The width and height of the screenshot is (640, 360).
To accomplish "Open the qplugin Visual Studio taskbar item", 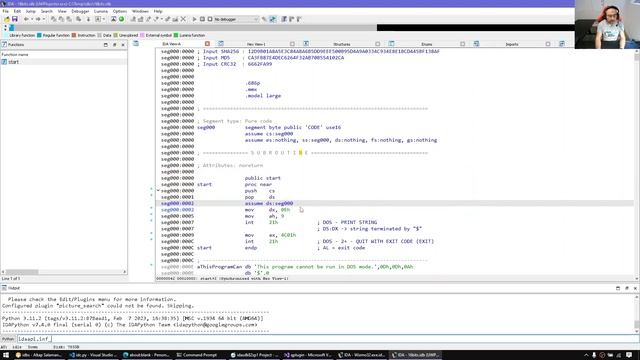I will [308, 355].
